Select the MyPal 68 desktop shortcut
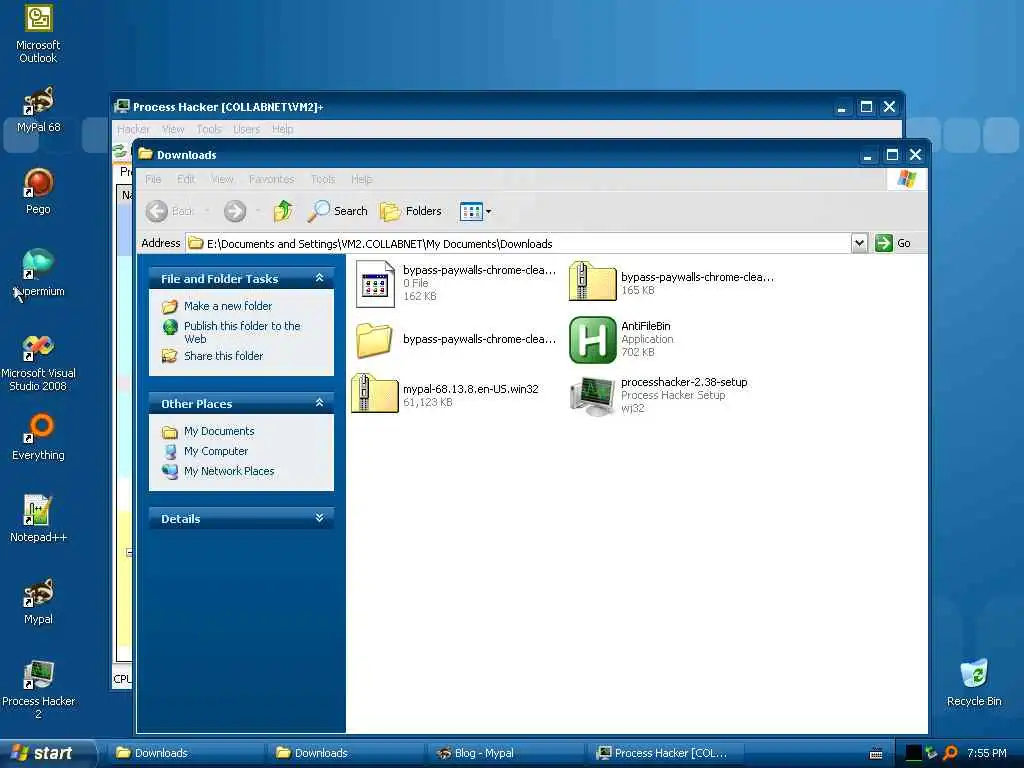The image size is (1024, 768). click(x=38, y=110)
